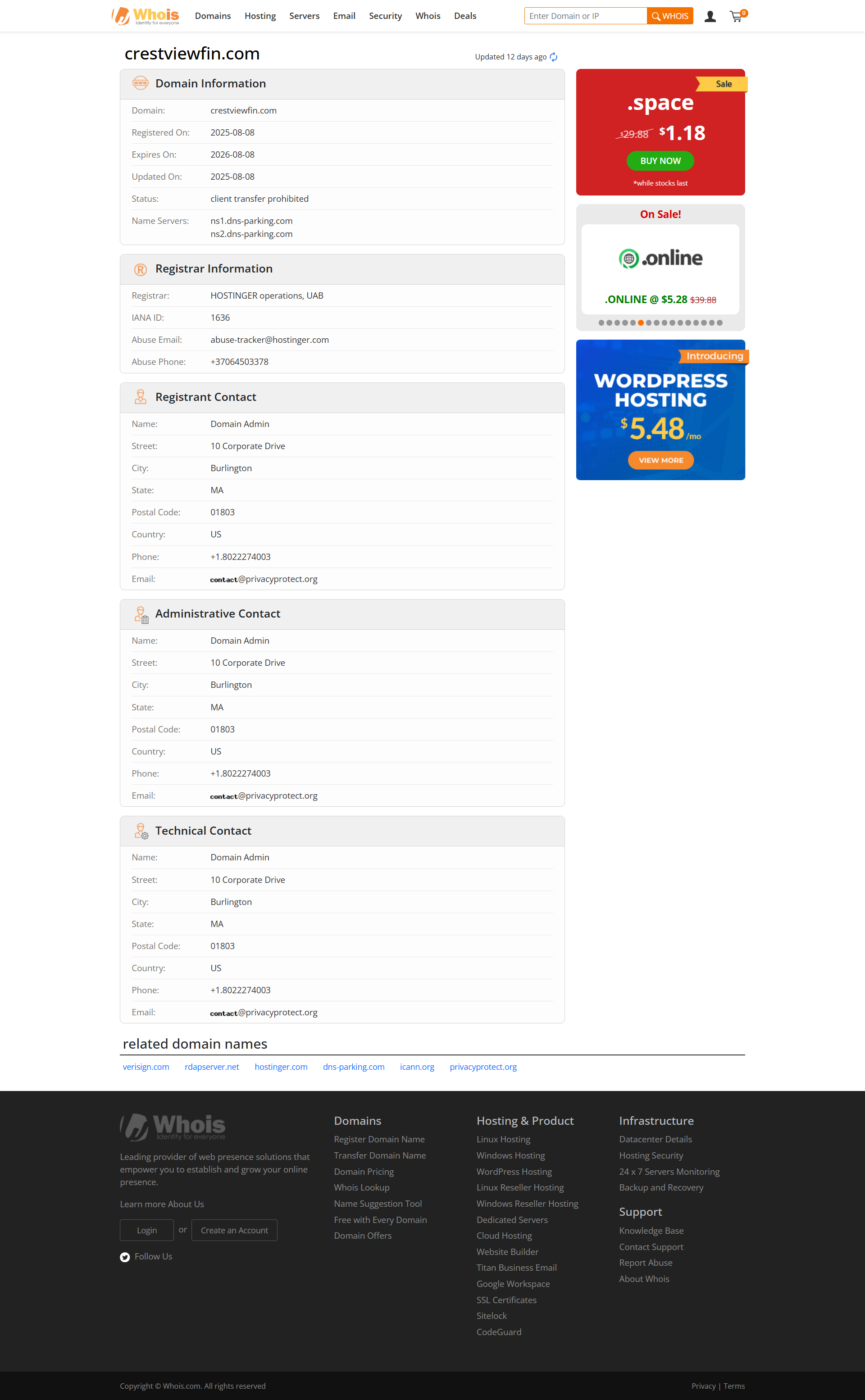Focus the Enter Domain or IP field
Viewport: 865px width, 1400px height.
(585, 16)
